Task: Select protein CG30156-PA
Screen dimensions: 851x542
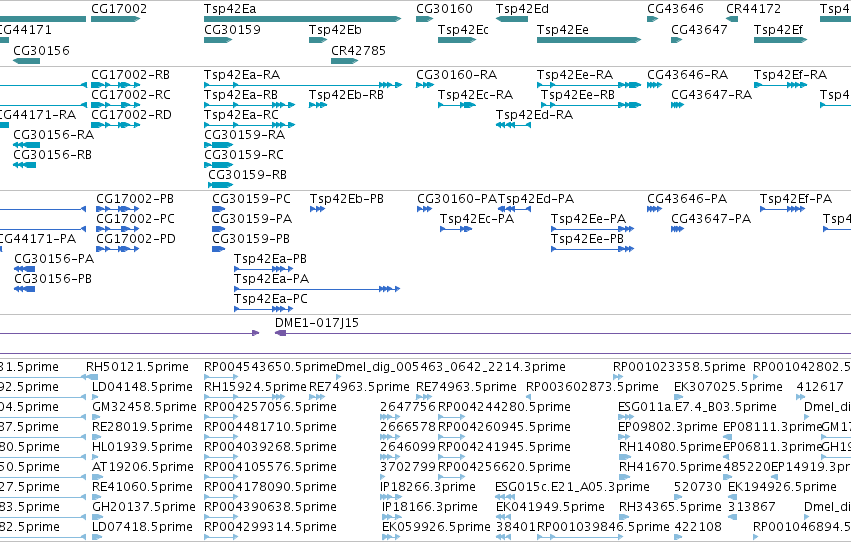Action: point(54,259)
